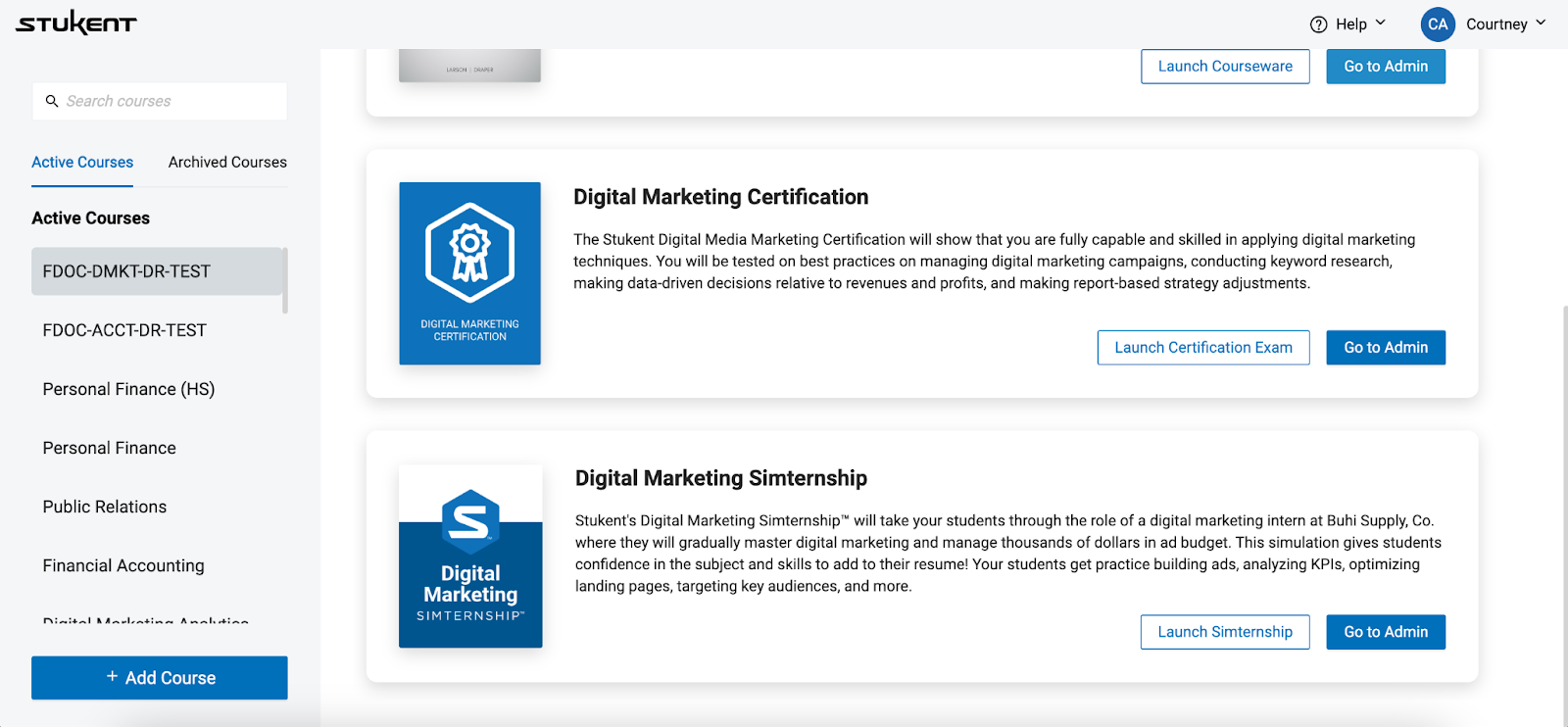Viewport: 1568px width, 727px height.
Task: Click the Add Course button
Action: tap(160, 678)
